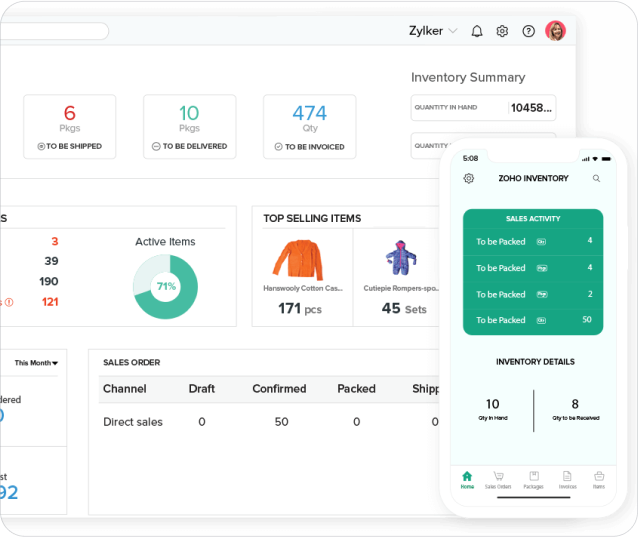Tap the search icon in mobile app
This screenshot has width=638, height=537.
coord(596,179)
